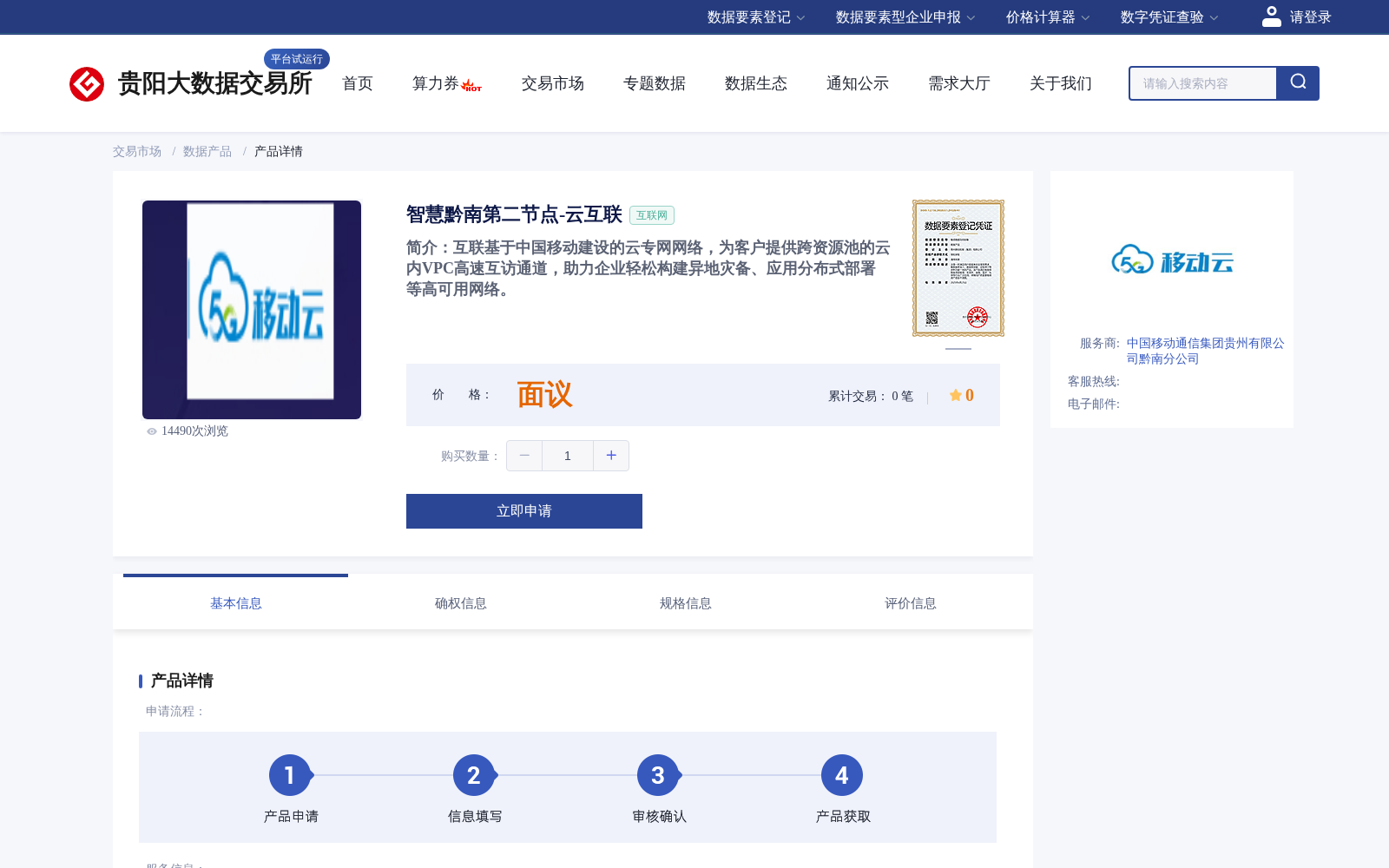
Task: Increase purchase quantity with plus button
Action: [611, 456]
